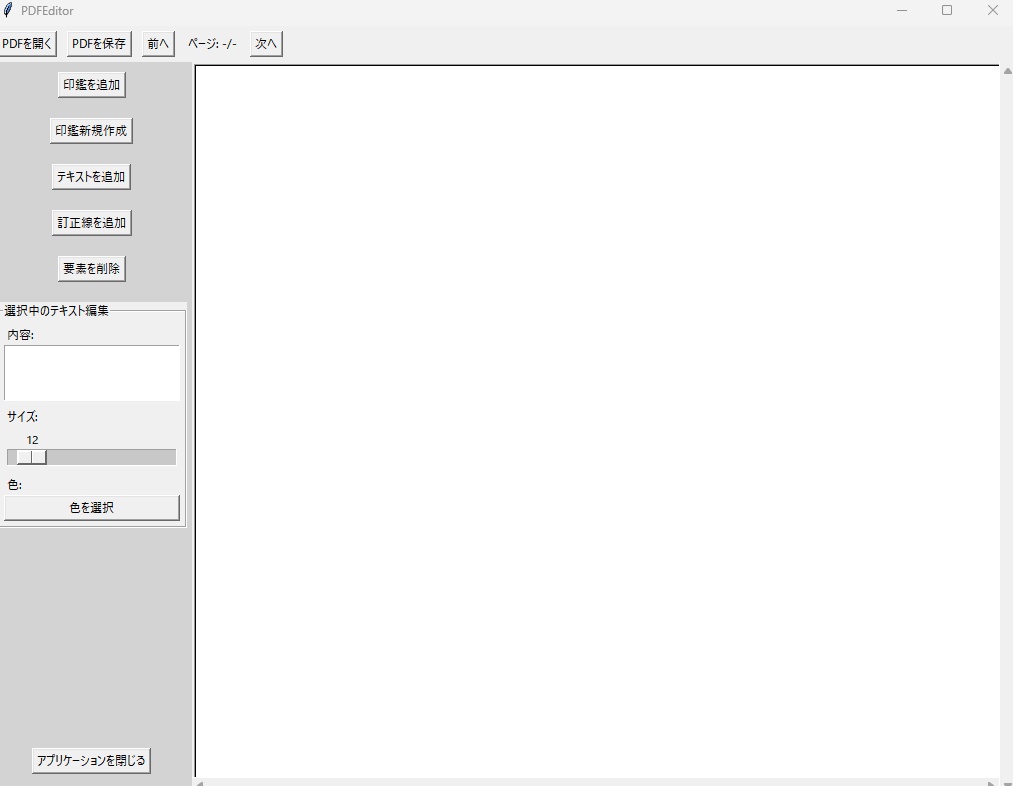Click テキストを追加 button
This screenshot has width=1013, height=786.
coord(91,176)
